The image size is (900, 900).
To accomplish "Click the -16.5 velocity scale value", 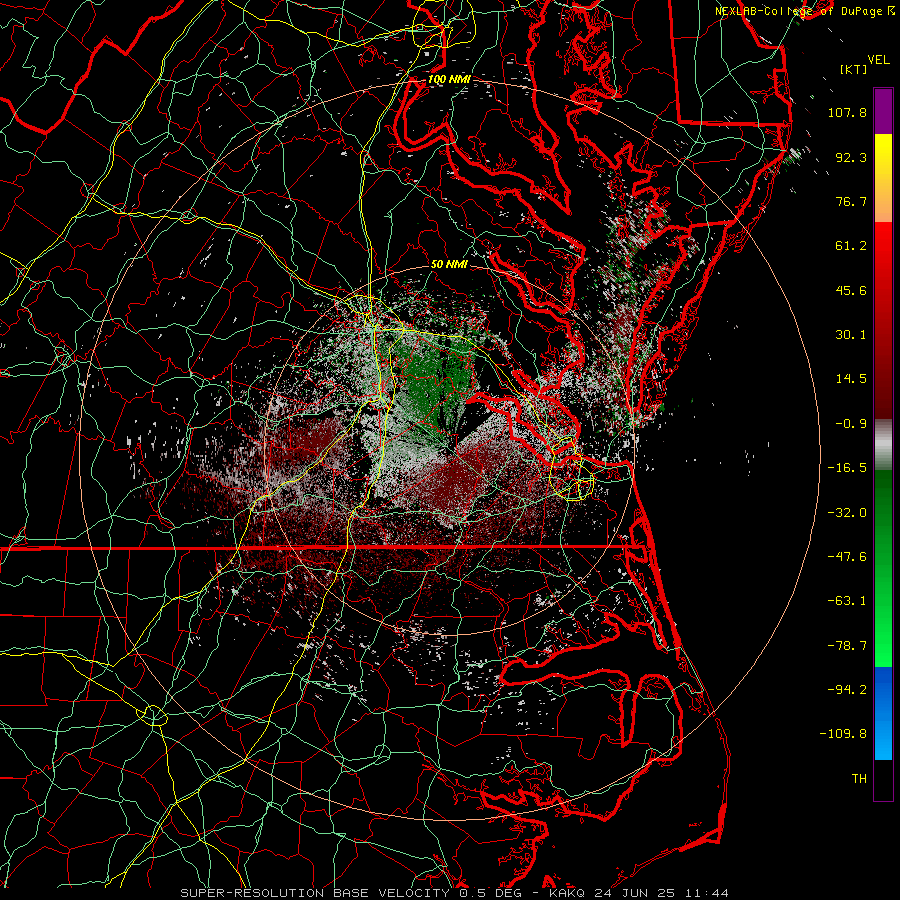I will (x=847, y=468).
